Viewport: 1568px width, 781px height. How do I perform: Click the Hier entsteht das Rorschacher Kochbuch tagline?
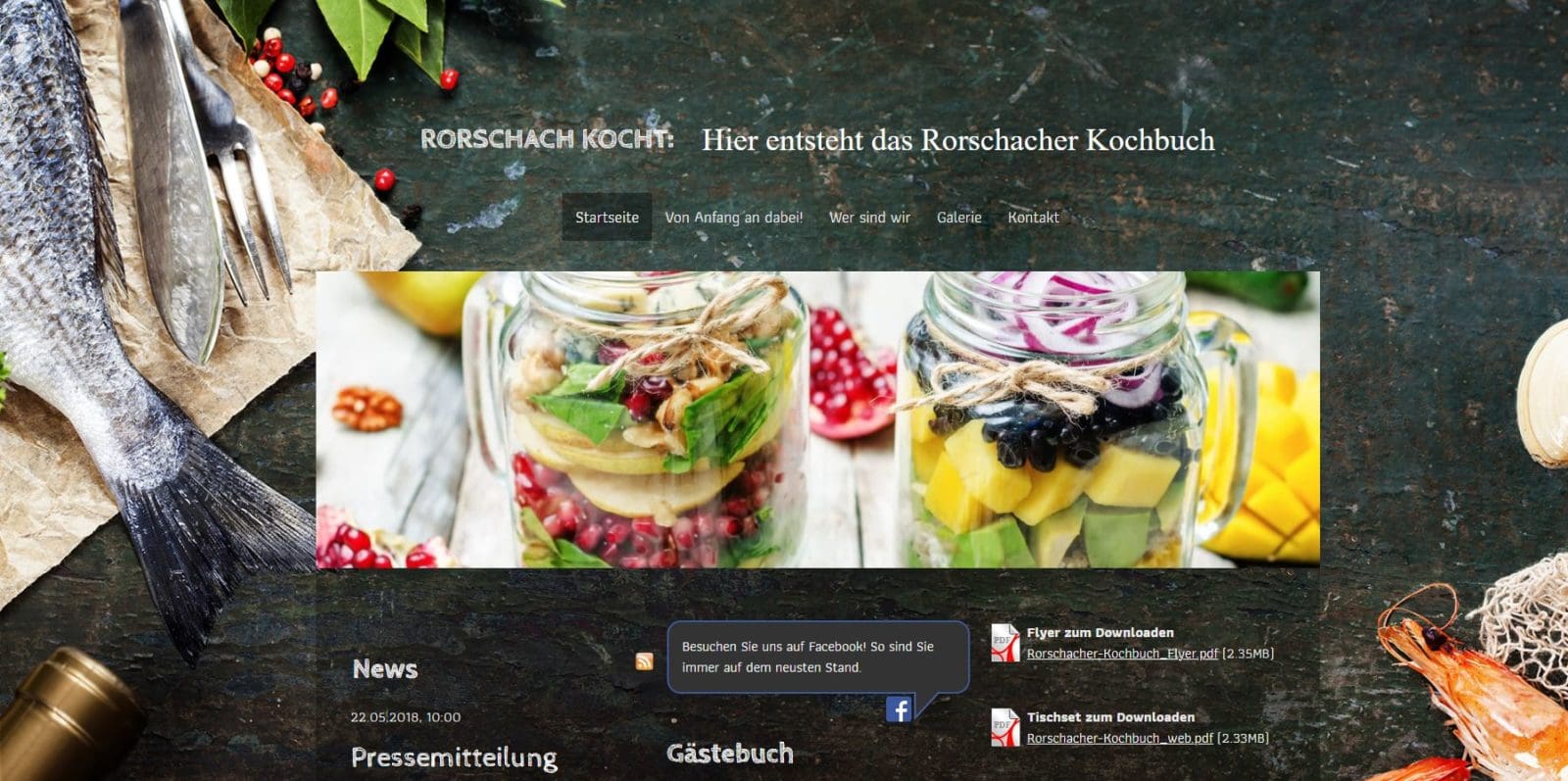957,140
